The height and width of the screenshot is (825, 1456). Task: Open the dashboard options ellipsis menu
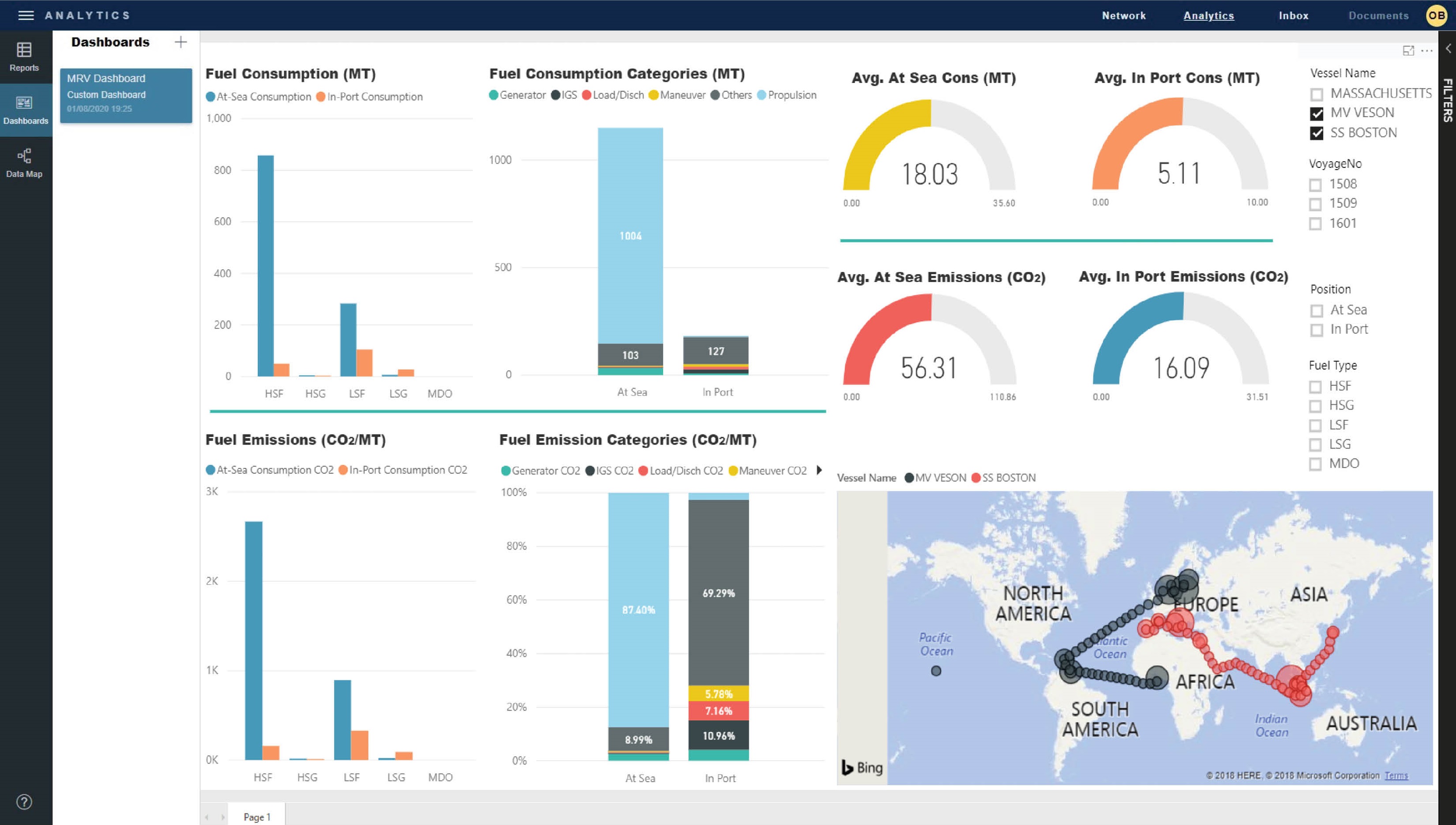pyautogui.click(x=1427, y=51)
